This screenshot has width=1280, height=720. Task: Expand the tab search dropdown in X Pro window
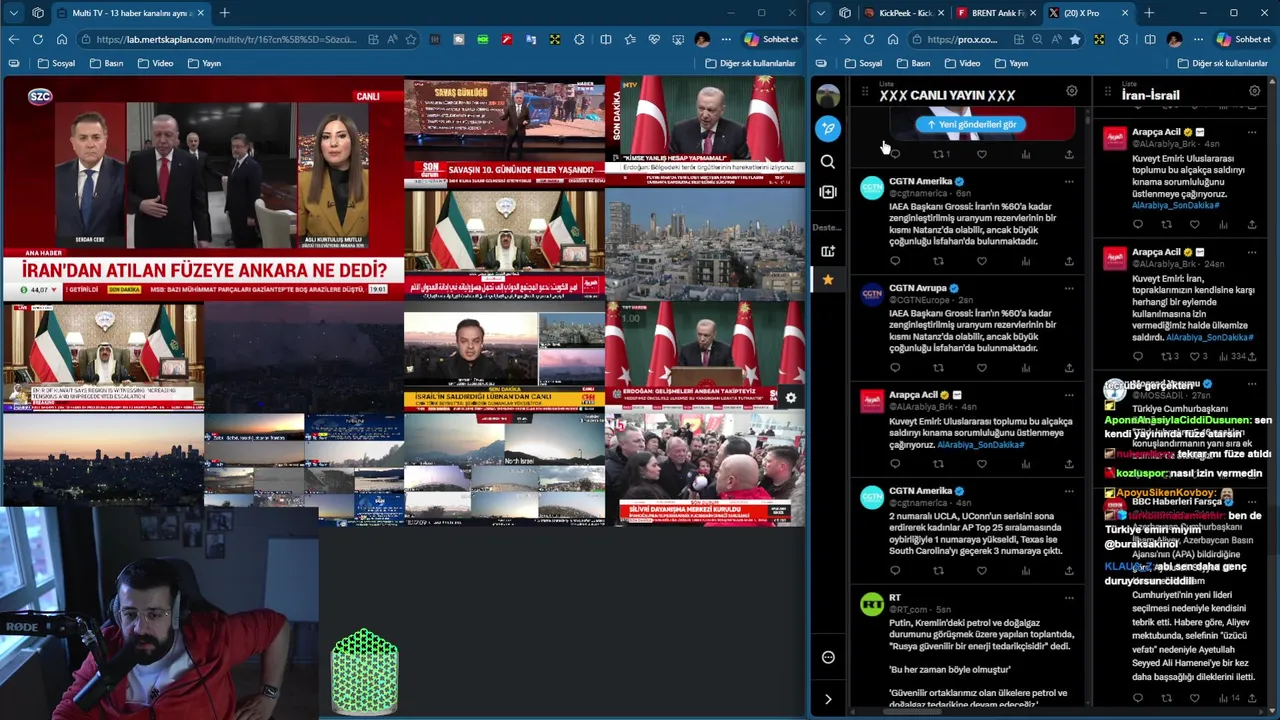click(820, 13)
